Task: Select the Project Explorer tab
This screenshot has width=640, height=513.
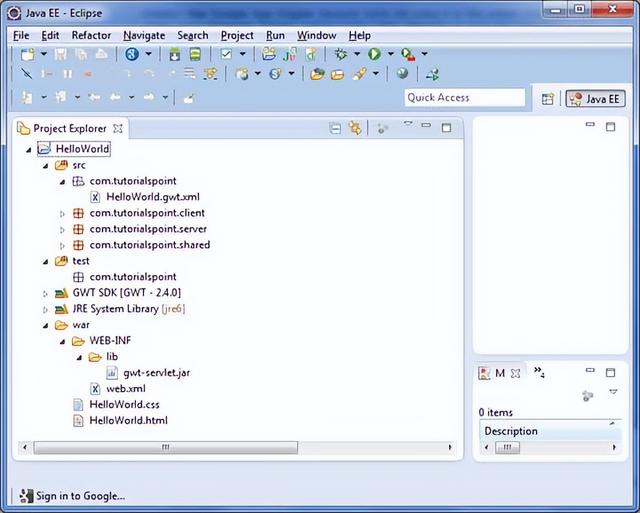Action: click(x=70, y=129)
